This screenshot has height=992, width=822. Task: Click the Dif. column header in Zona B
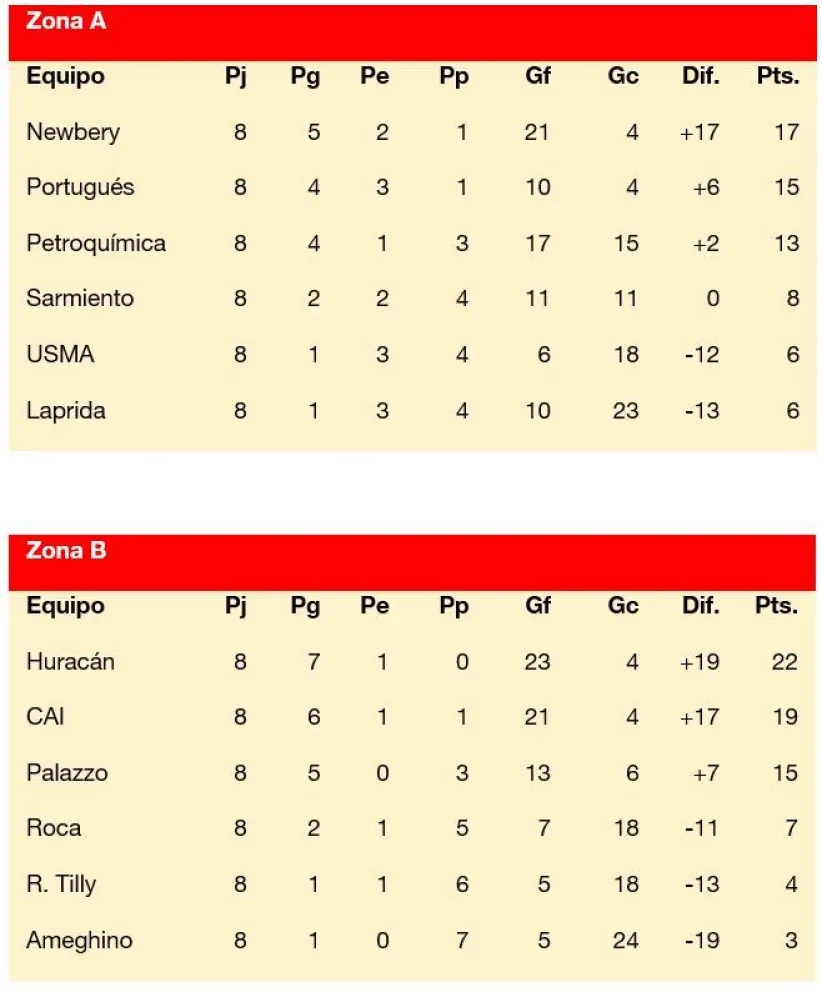point(701,606)
